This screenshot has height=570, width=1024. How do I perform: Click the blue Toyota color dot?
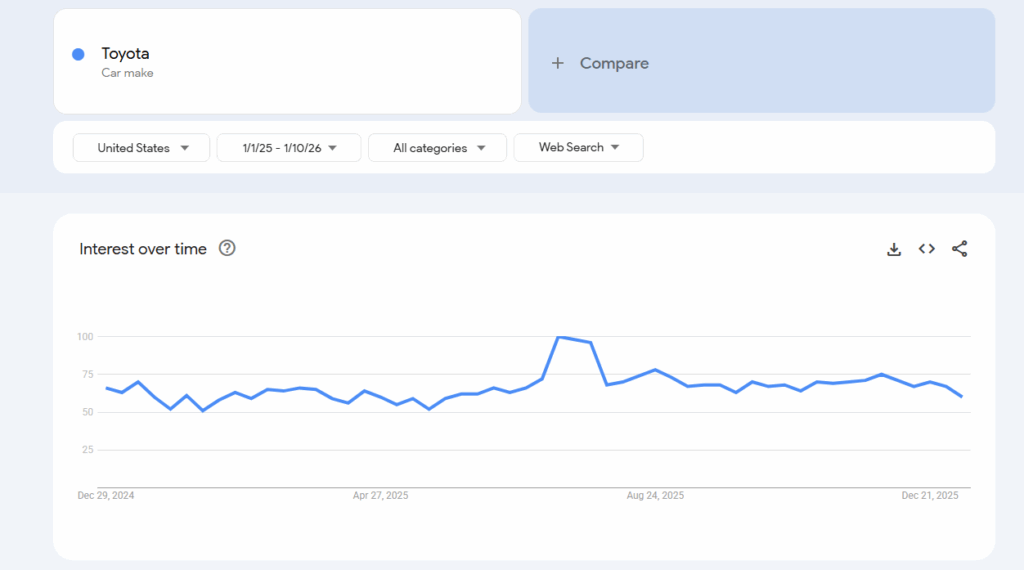pos(78,54)
